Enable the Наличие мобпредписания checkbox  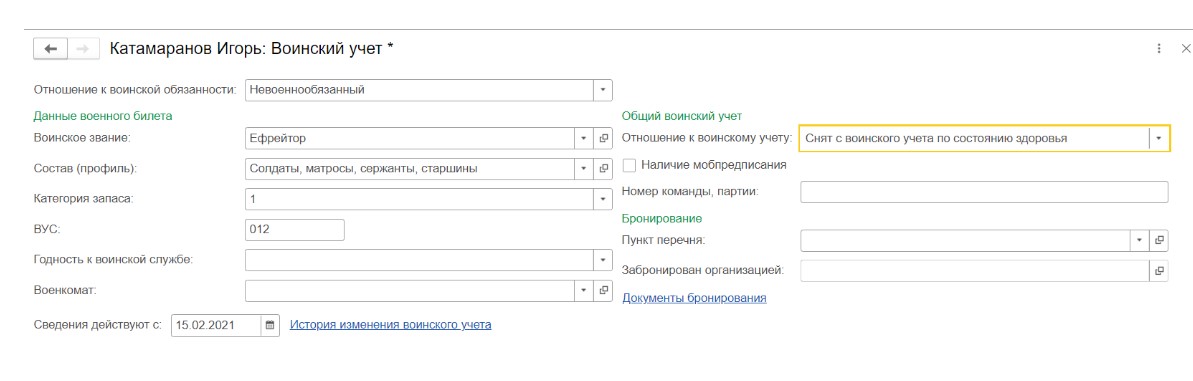click(628, 164)
